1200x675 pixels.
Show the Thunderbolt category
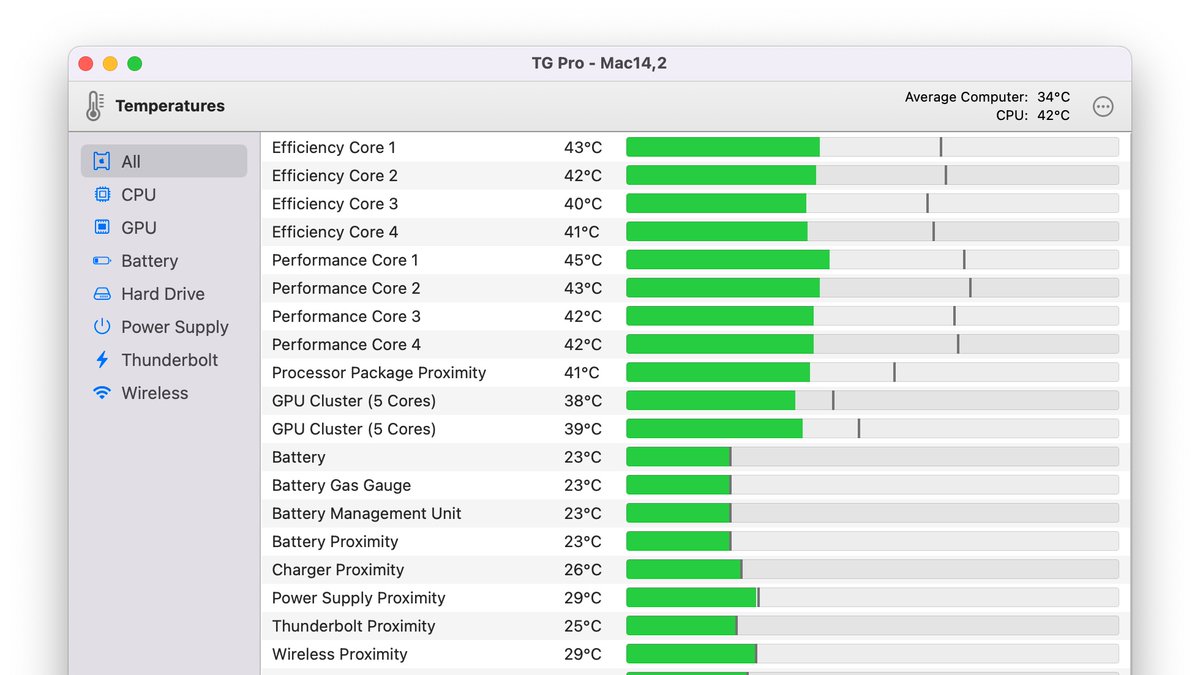[x=170, y=360]
